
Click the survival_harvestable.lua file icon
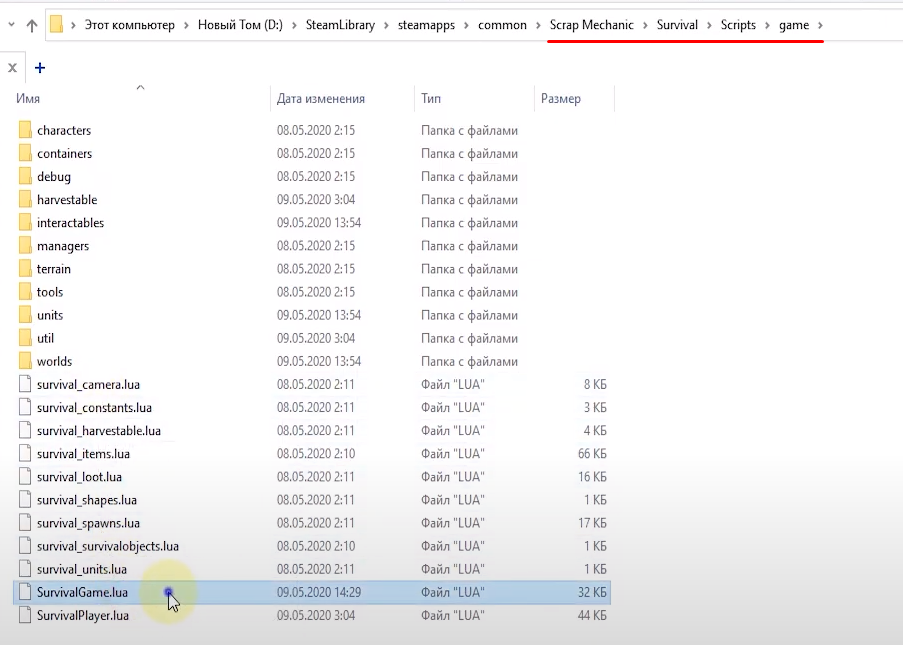point(25,430)
